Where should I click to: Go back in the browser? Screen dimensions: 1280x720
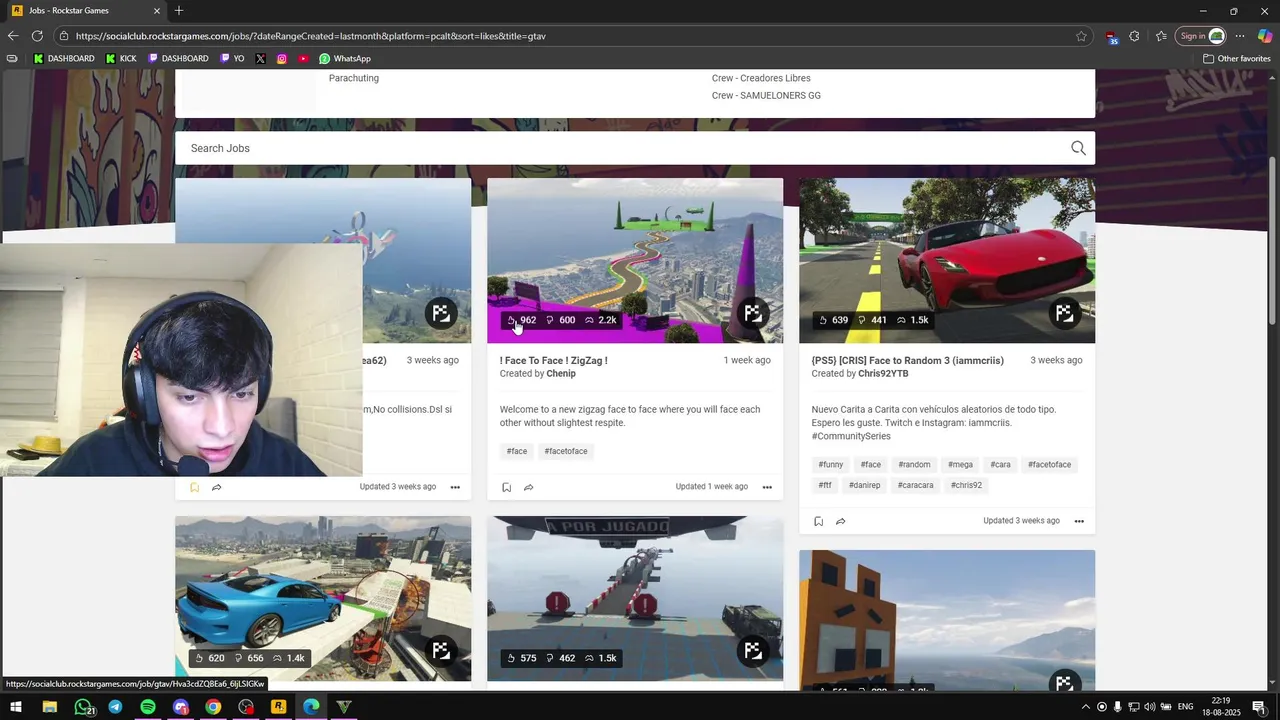[13, 36]
